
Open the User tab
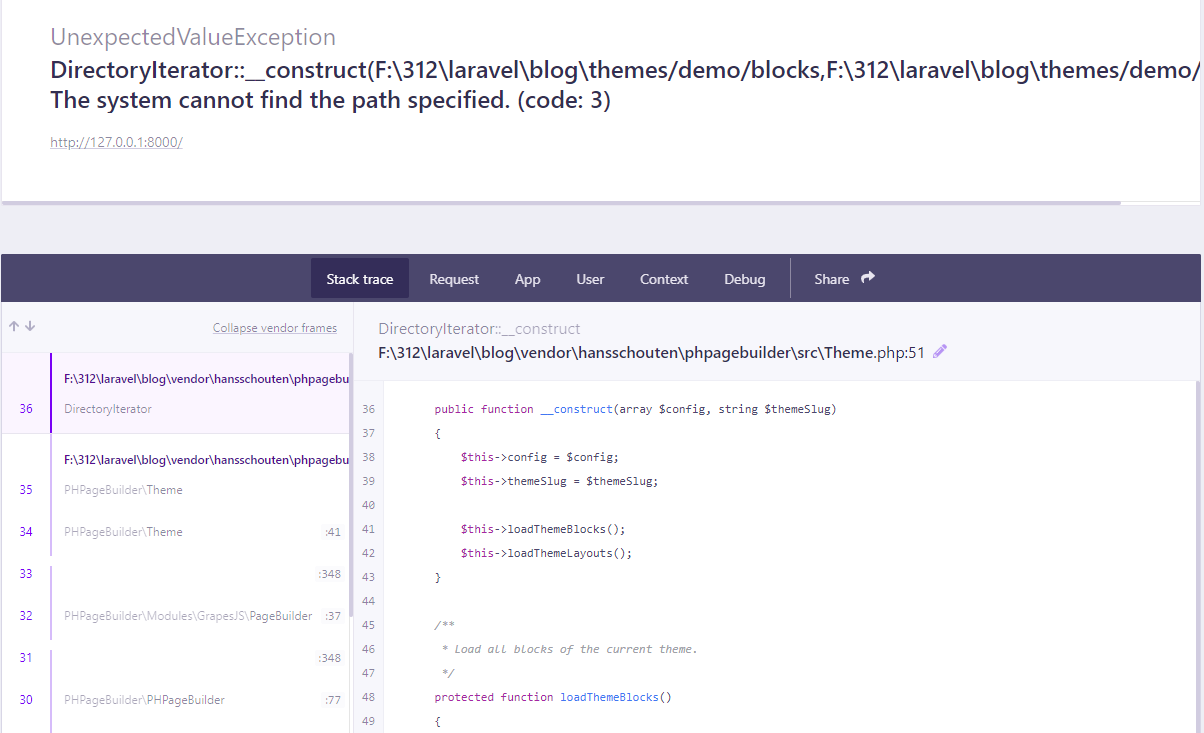(x=590, y=279)
